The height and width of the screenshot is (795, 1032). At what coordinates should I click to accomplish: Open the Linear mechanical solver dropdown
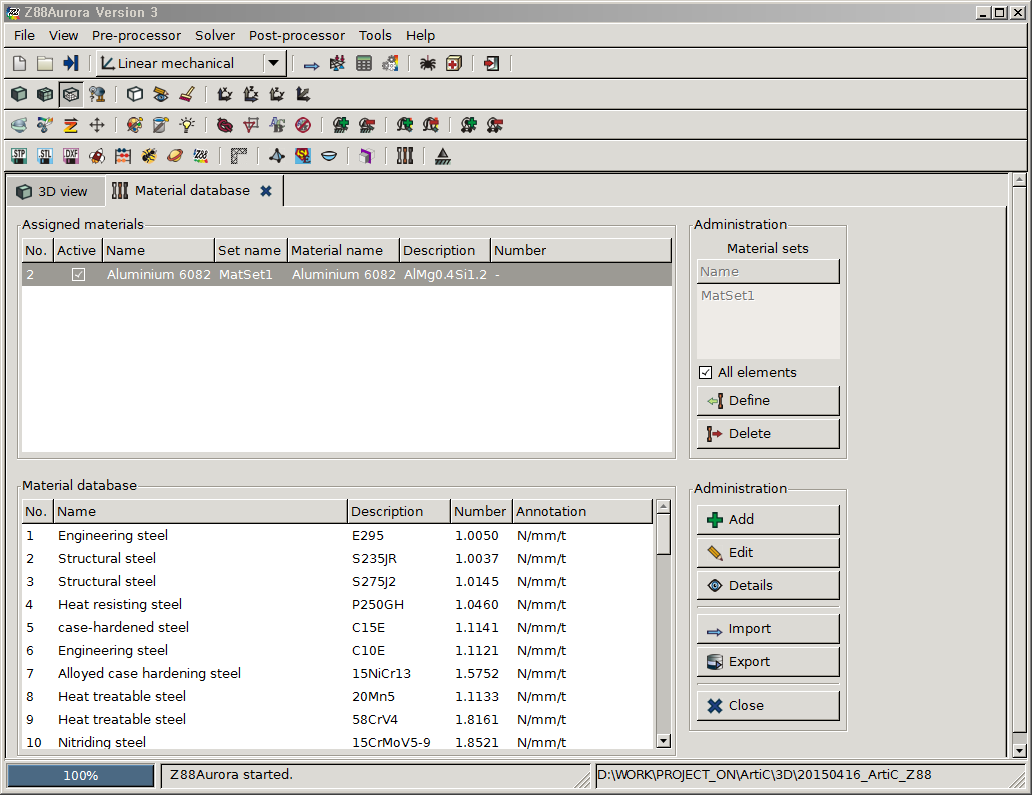(x=271, y=63)
